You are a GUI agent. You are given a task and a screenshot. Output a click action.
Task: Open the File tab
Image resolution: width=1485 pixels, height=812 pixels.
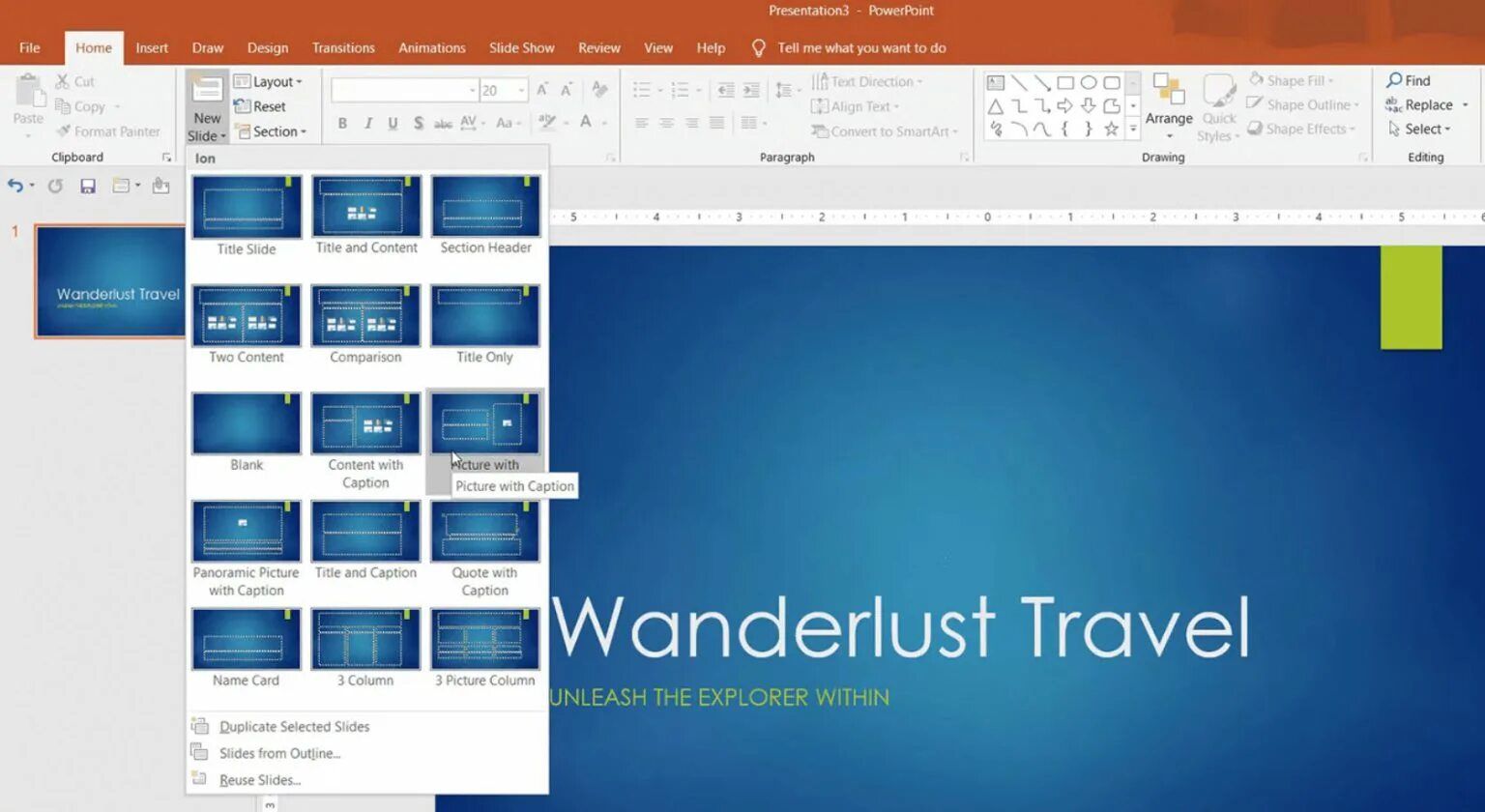click(30, 47)
